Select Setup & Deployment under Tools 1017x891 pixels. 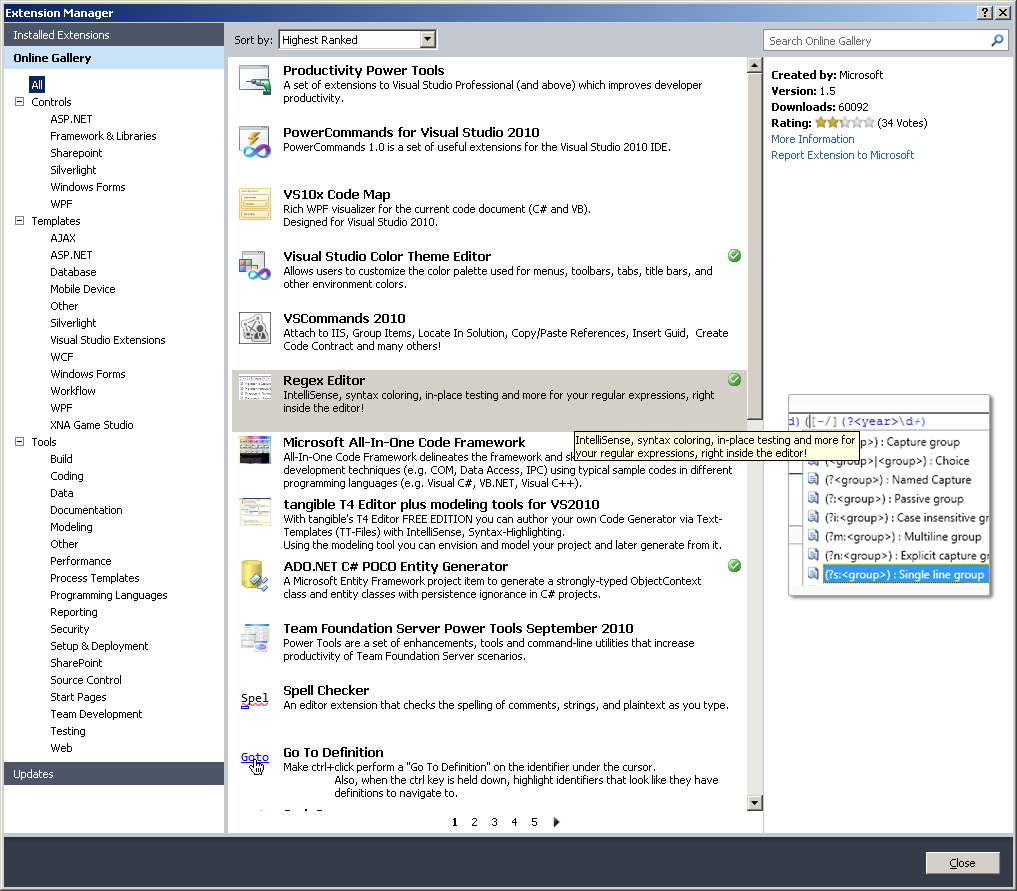(x=99, y=646)
